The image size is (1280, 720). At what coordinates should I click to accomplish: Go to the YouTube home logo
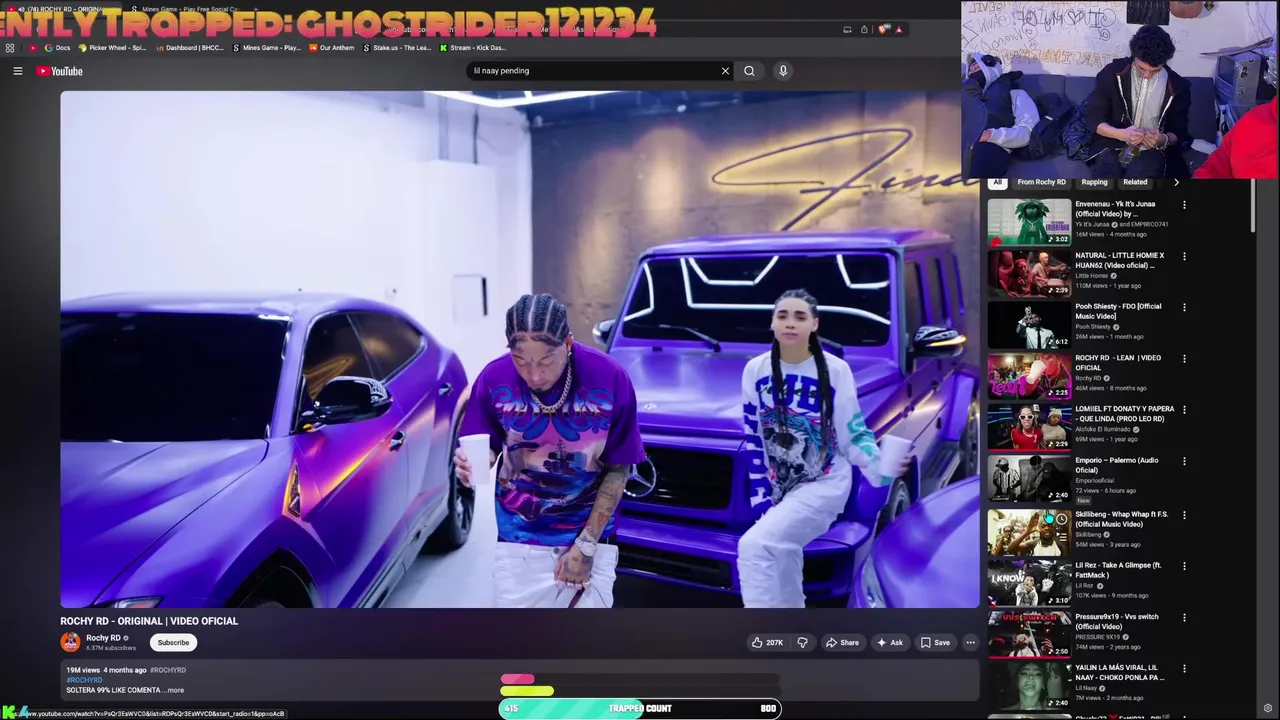click(60, 71)
